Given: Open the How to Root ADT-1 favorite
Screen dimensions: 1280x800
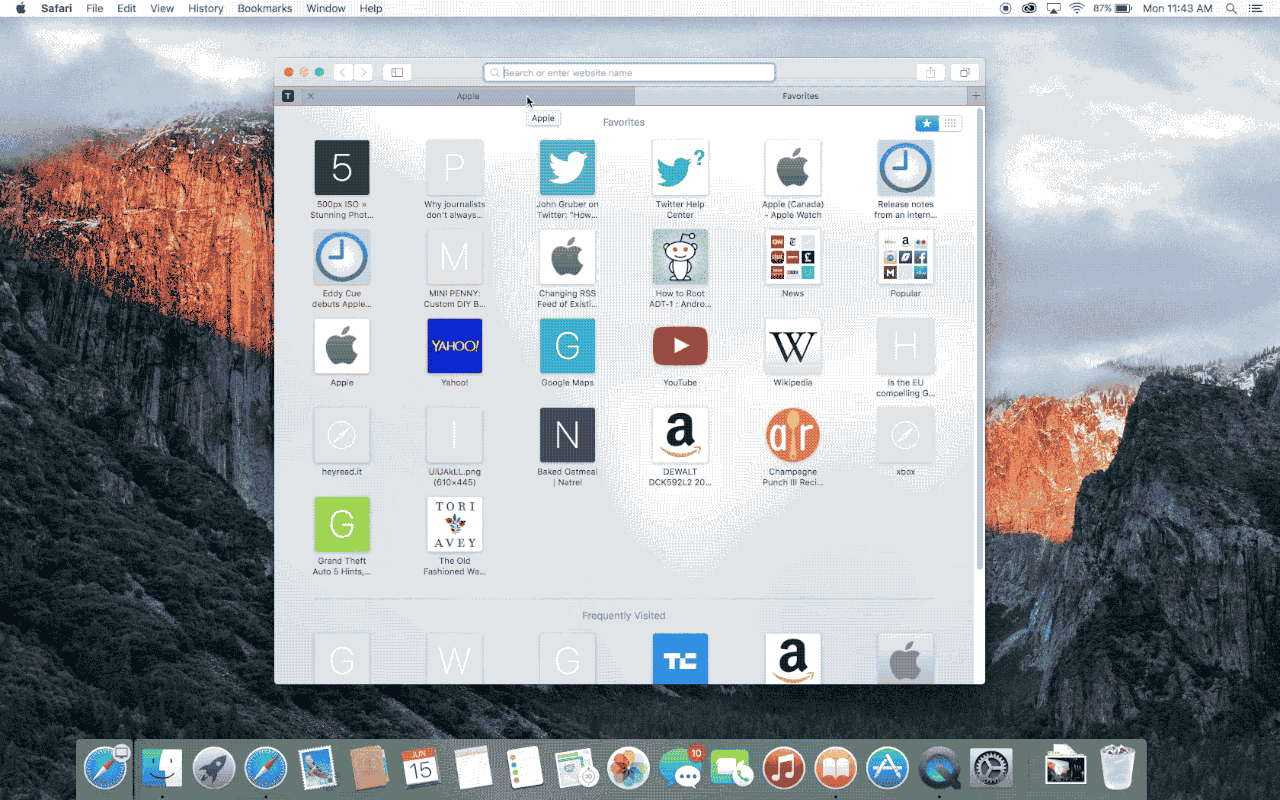Looking at the screenshot, I should pyautogui.click(x=680, y=257).
